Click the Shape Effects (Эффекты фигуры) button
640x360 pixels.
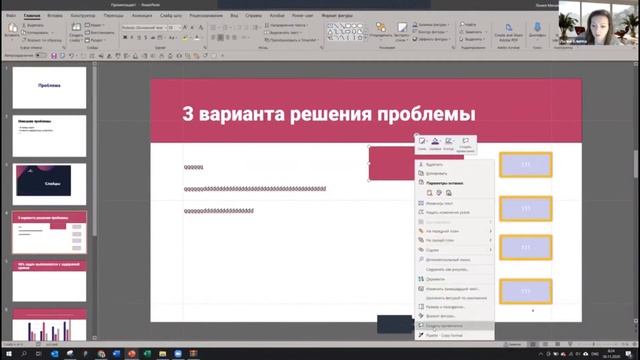431,39
